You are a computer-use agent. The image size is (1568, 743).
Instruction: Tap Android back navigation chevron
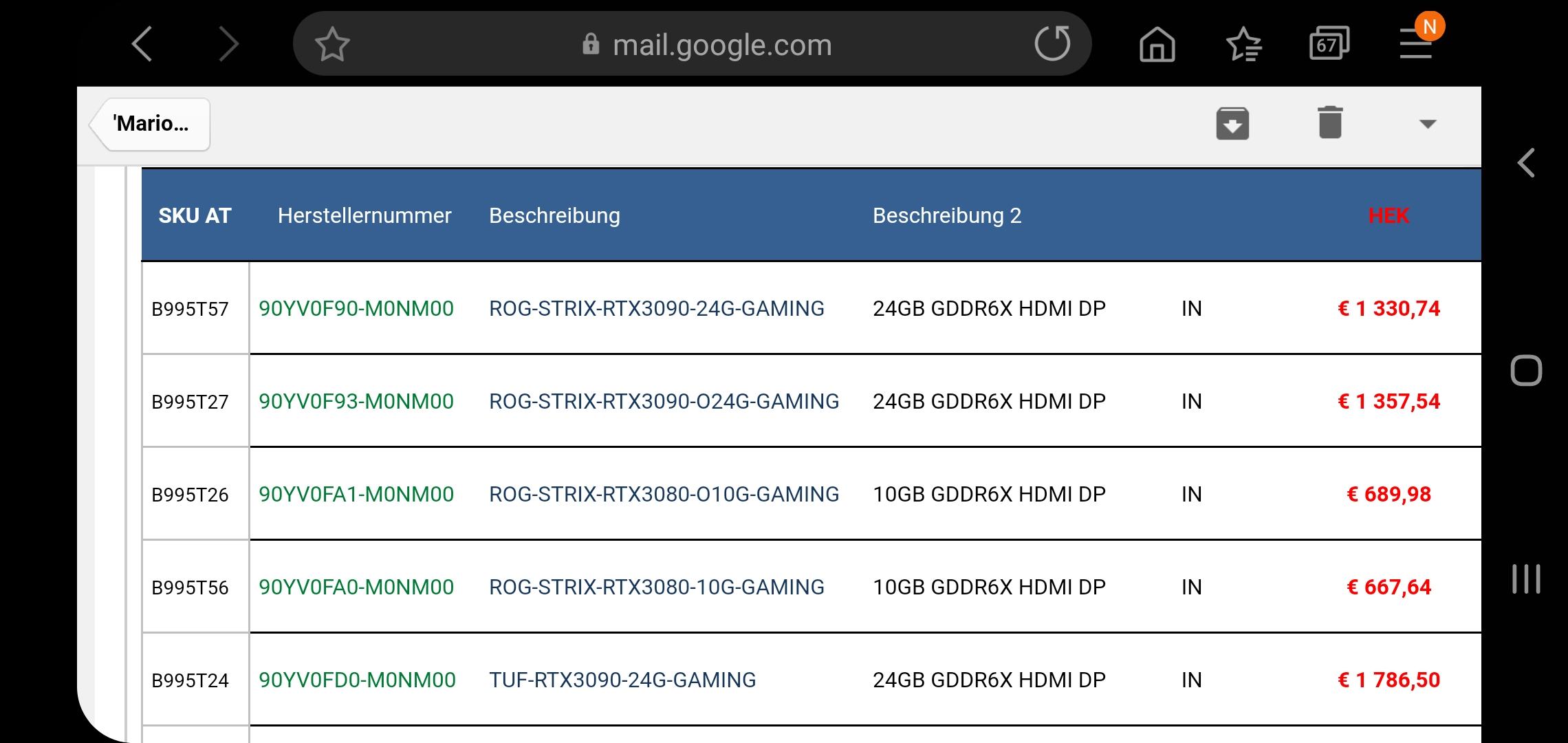(1526, 163)
